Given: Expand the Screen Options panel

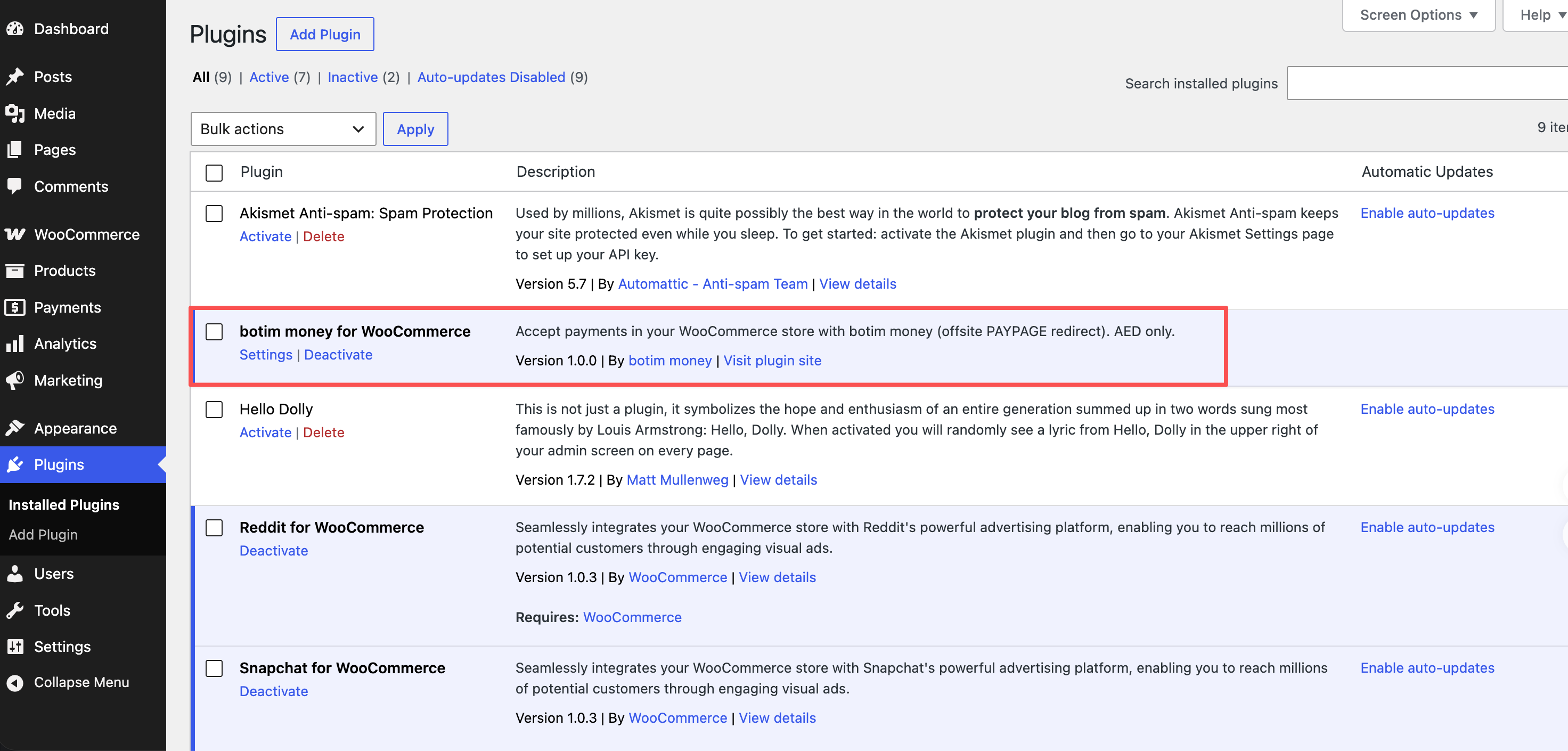Looking at the screenshot, I should tap(1418, 15).
